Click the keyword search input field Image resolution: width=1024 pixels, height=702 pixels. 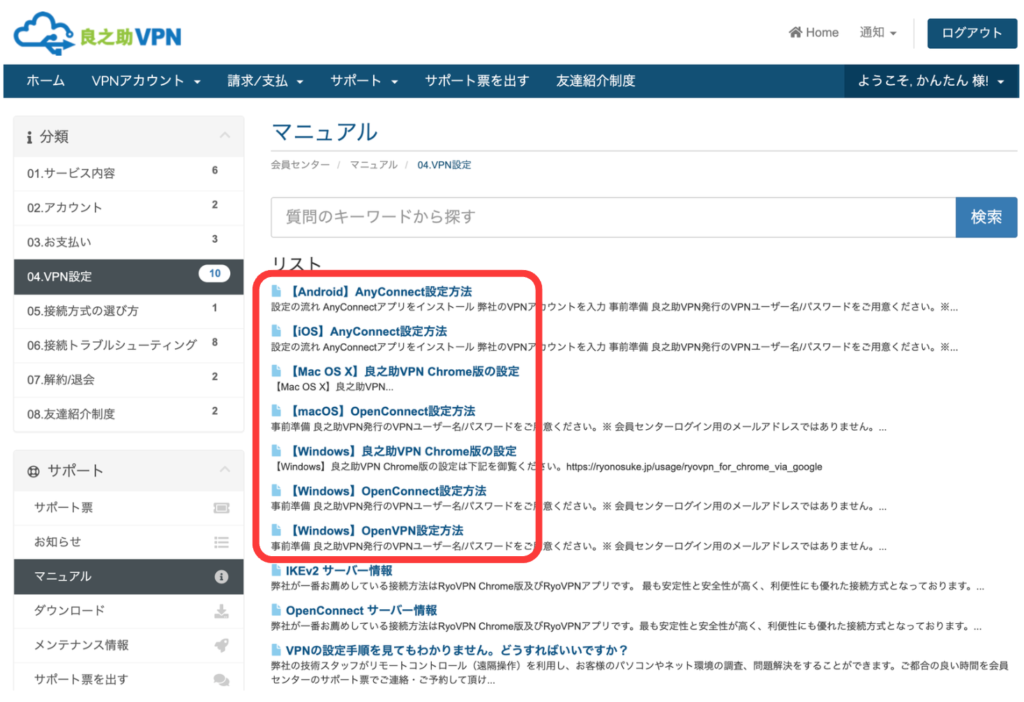pyautogui.click(x=612, y=217)
